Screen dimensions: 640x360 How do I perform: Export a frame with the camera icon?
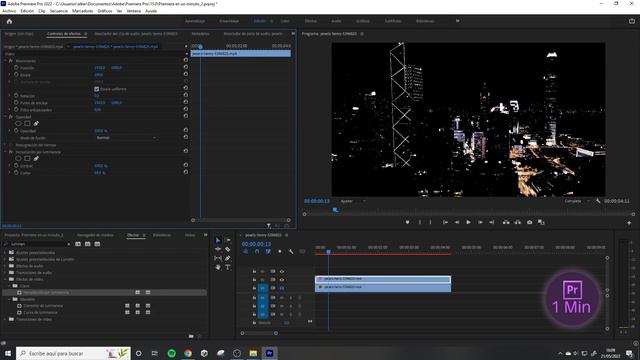(x=529, y=222)
